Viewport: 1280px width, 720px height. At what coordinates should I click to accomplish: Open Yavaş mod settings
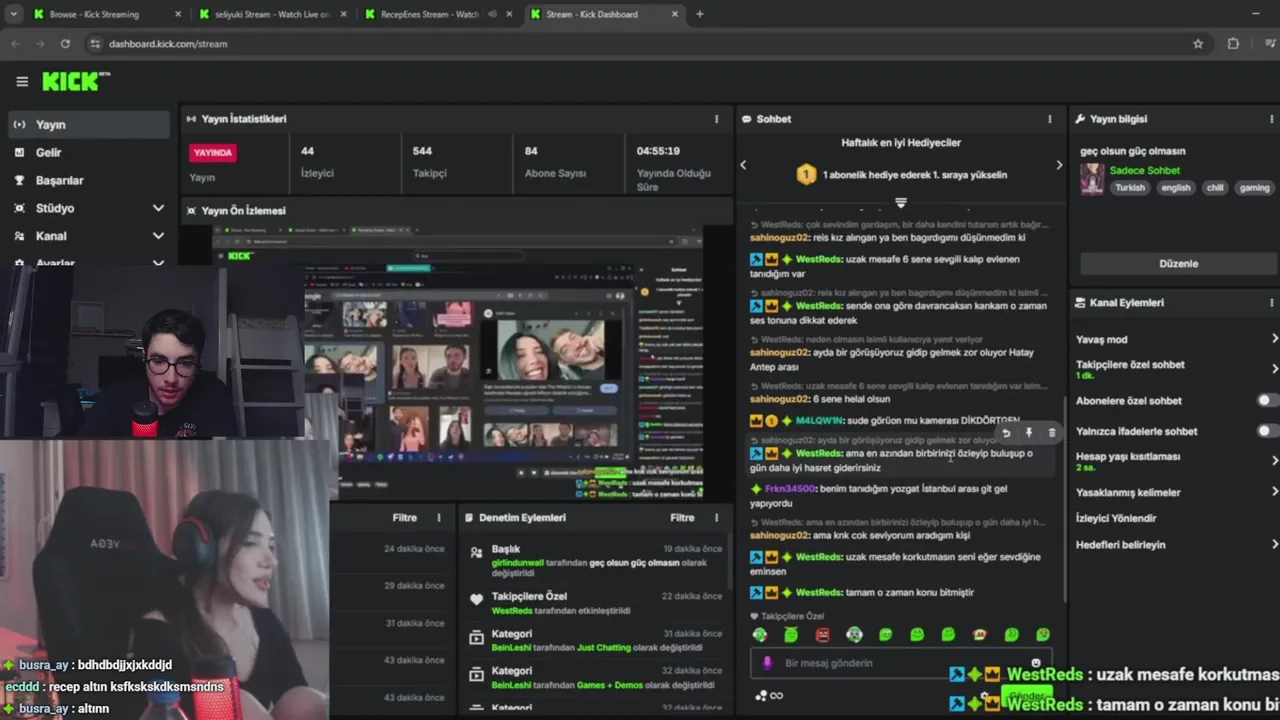pyautogui.click(x=1177, y=339)
